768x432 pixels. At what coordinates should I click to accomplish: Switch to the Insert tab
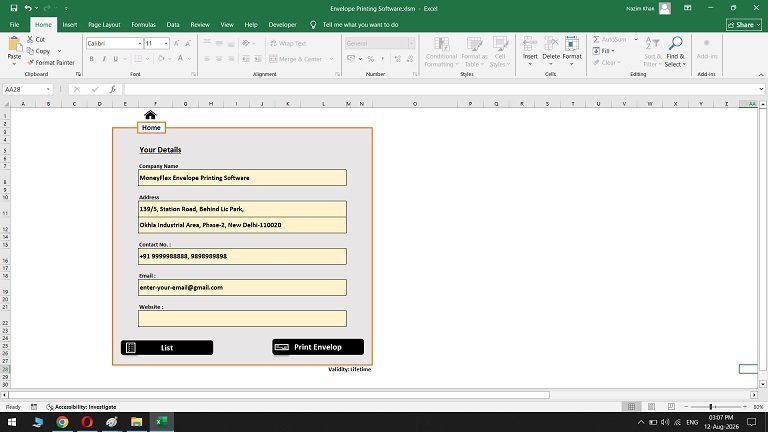70,24
